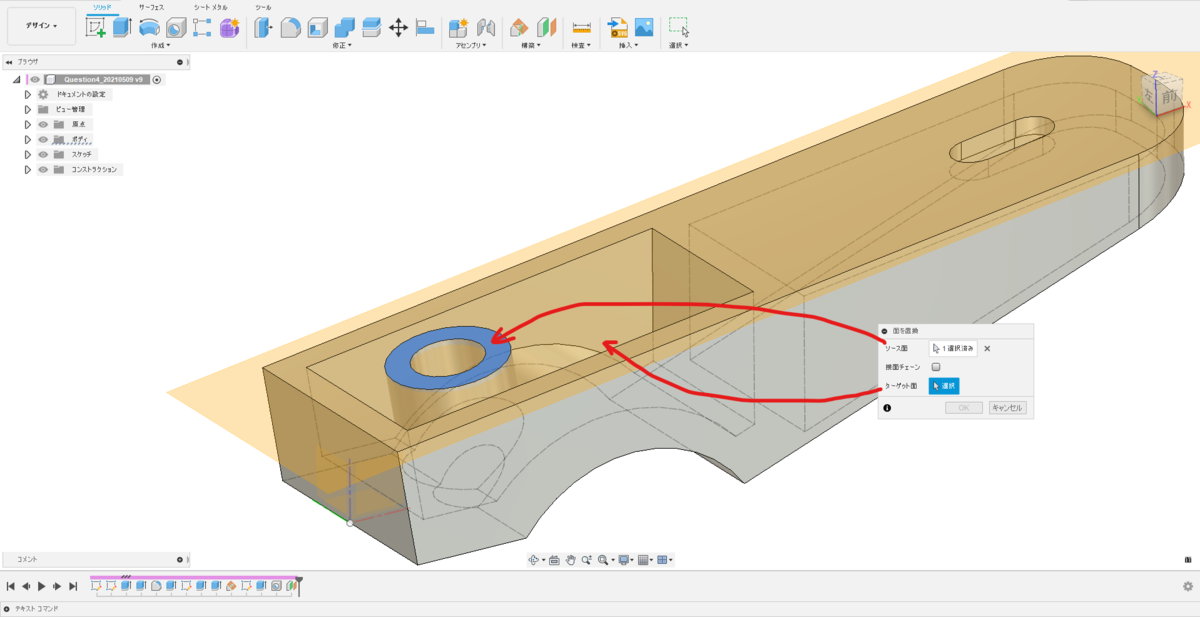
Task: Toggle visibility eye for 原点 folder
Action: (x=43, y=124)
